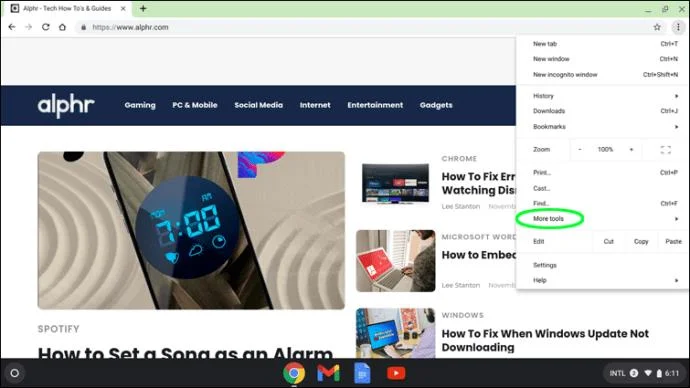690x388 pixels.
Task: Open Settings from the Chrome menu
Action: [602, 265]
